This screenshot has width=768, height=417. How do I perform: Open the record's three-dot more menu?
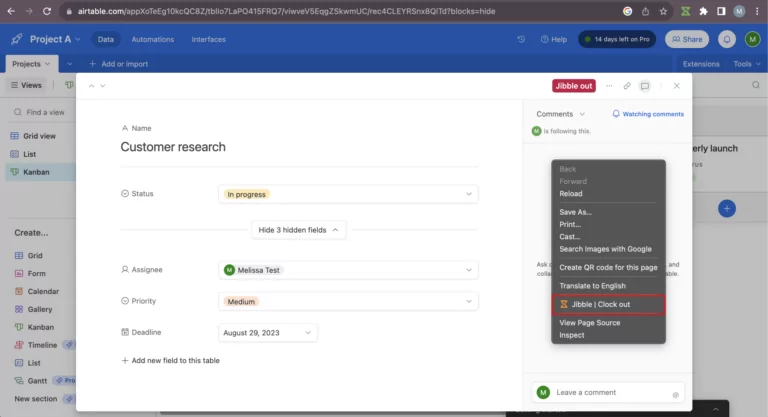tap(609, 86)
